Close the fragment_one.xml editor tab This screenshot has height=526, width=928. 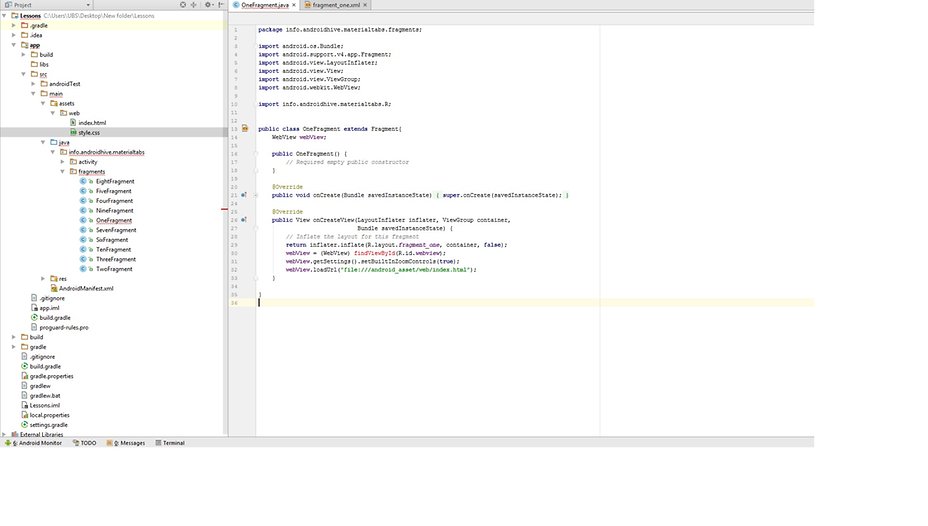pos(365,5)
